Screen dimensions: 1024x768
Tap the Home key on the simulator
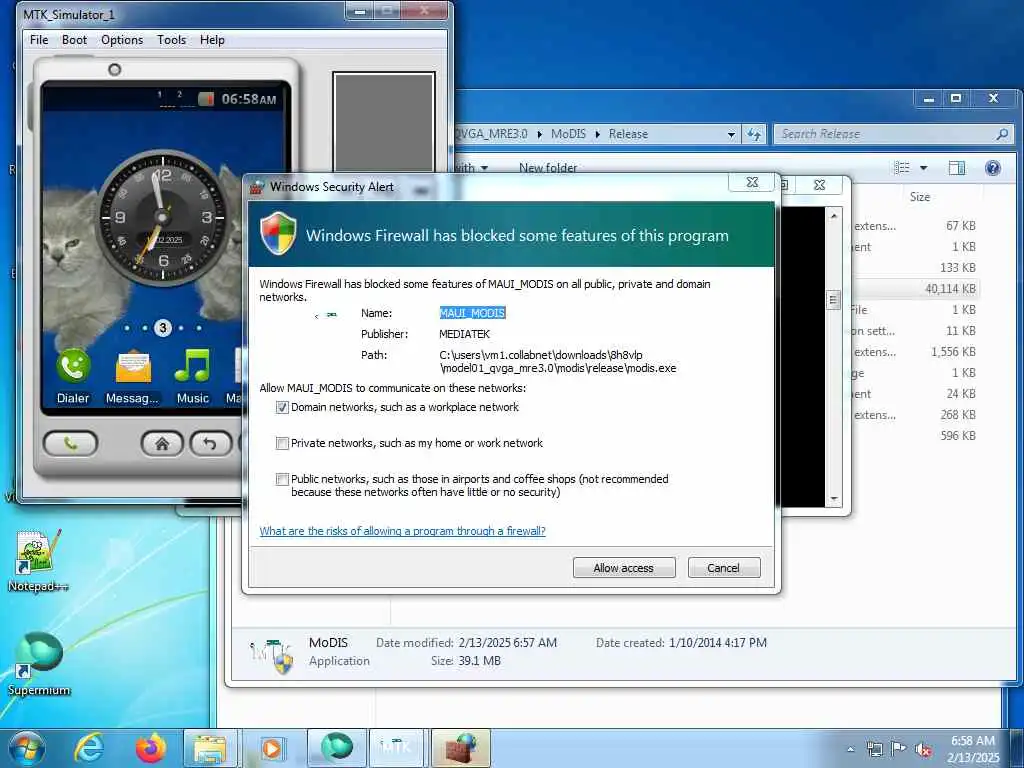pyautogui.click(x=162, y=444)
